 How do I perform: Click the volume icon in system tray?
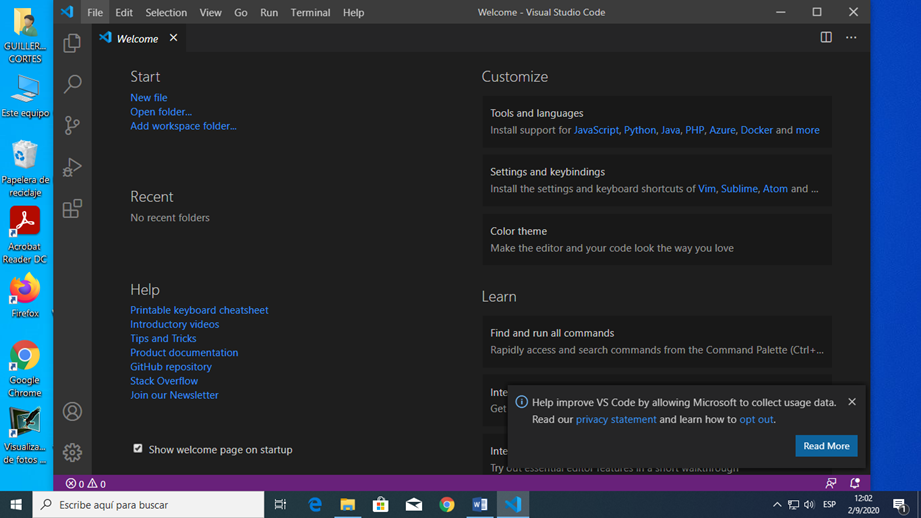809,504
